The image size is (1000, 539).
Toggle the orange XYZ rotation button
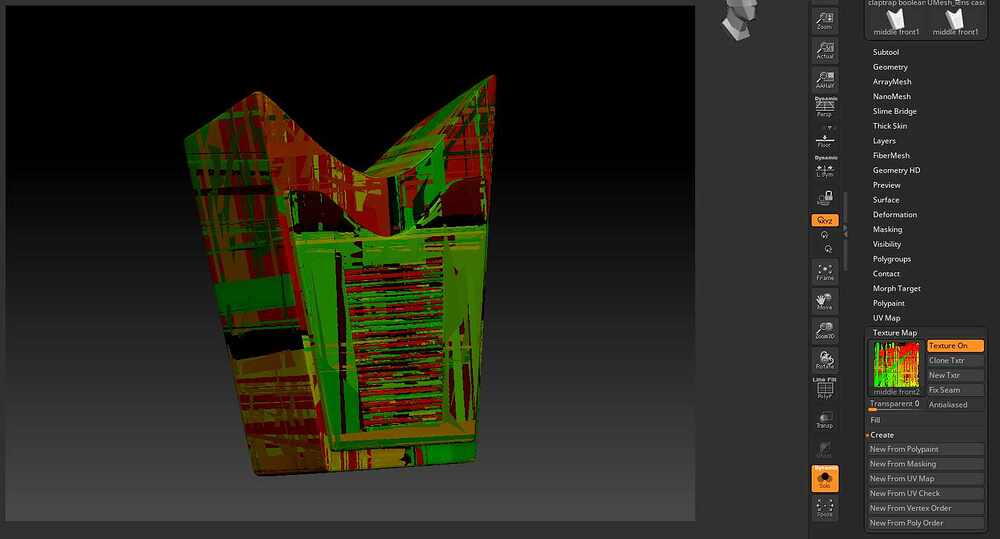[825, 220]
